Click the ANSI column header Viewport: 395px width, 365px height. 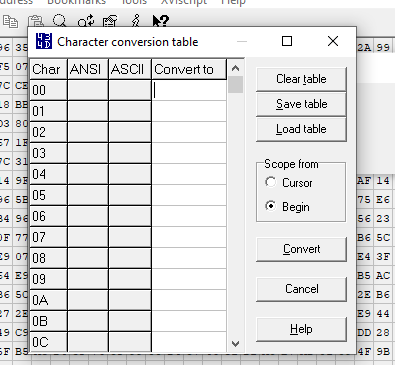[88, 69]
